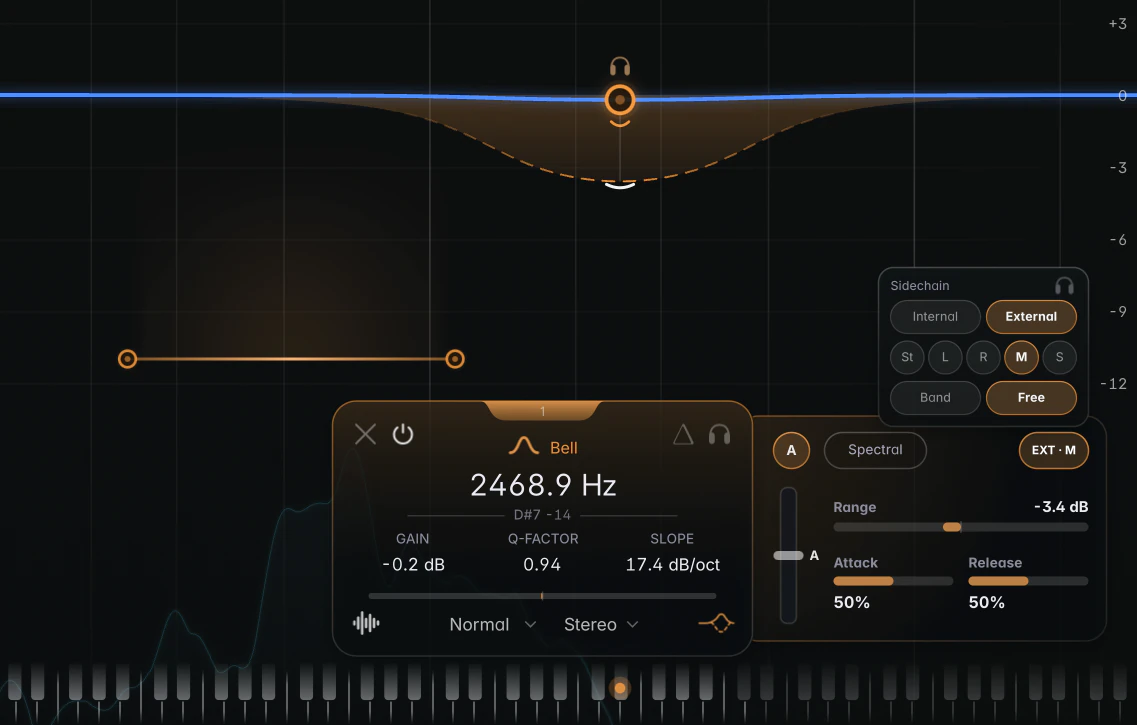
Task: Click left endpoint of sidechain range line
Action: tap(128, 359)
